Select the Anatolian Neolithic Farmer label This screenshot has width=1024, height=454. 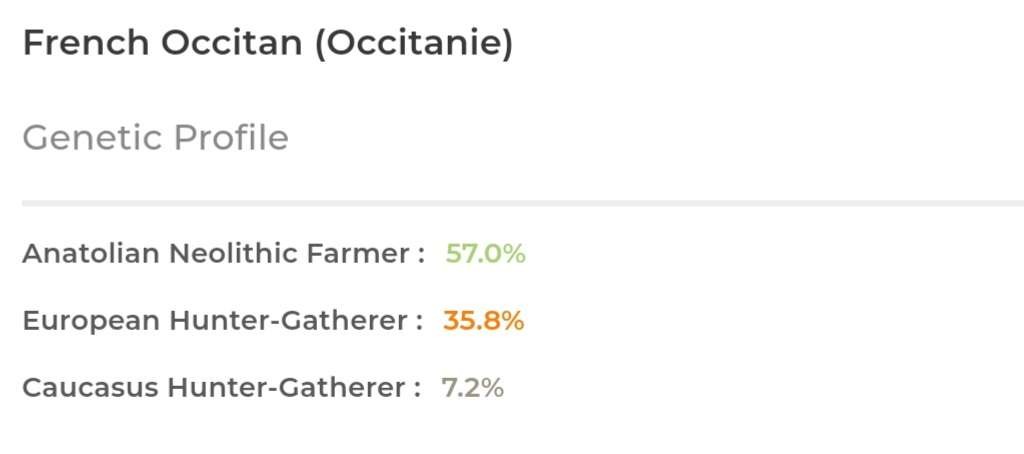224,253
